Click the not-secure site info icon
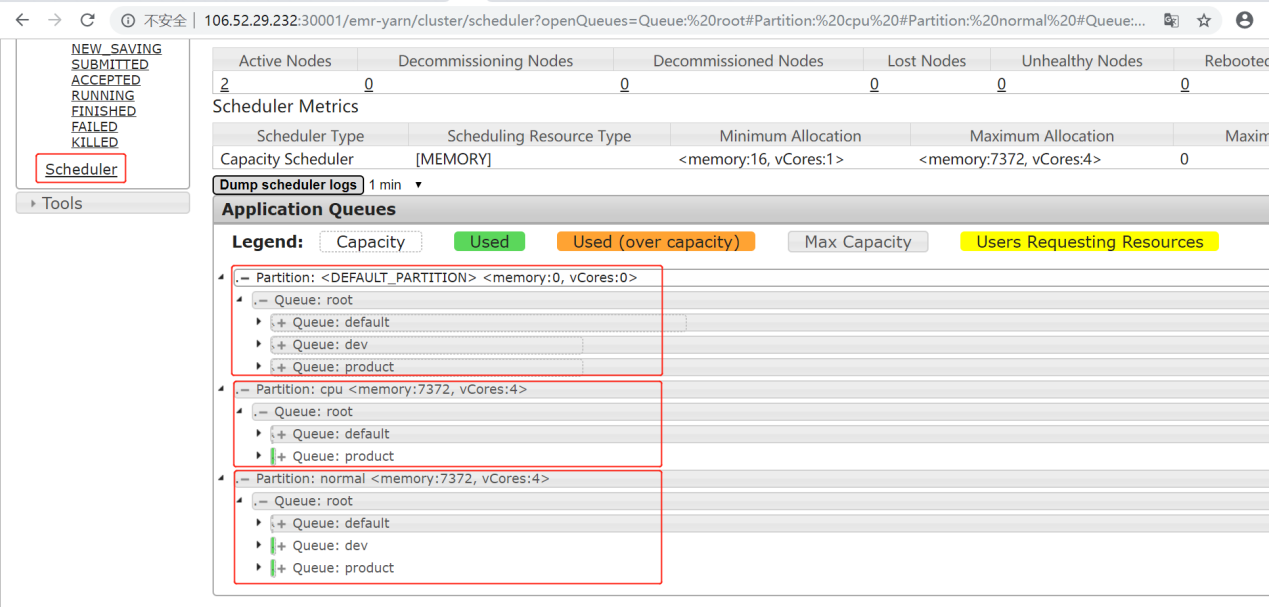 pyautogui.click(x=128, y=20)
